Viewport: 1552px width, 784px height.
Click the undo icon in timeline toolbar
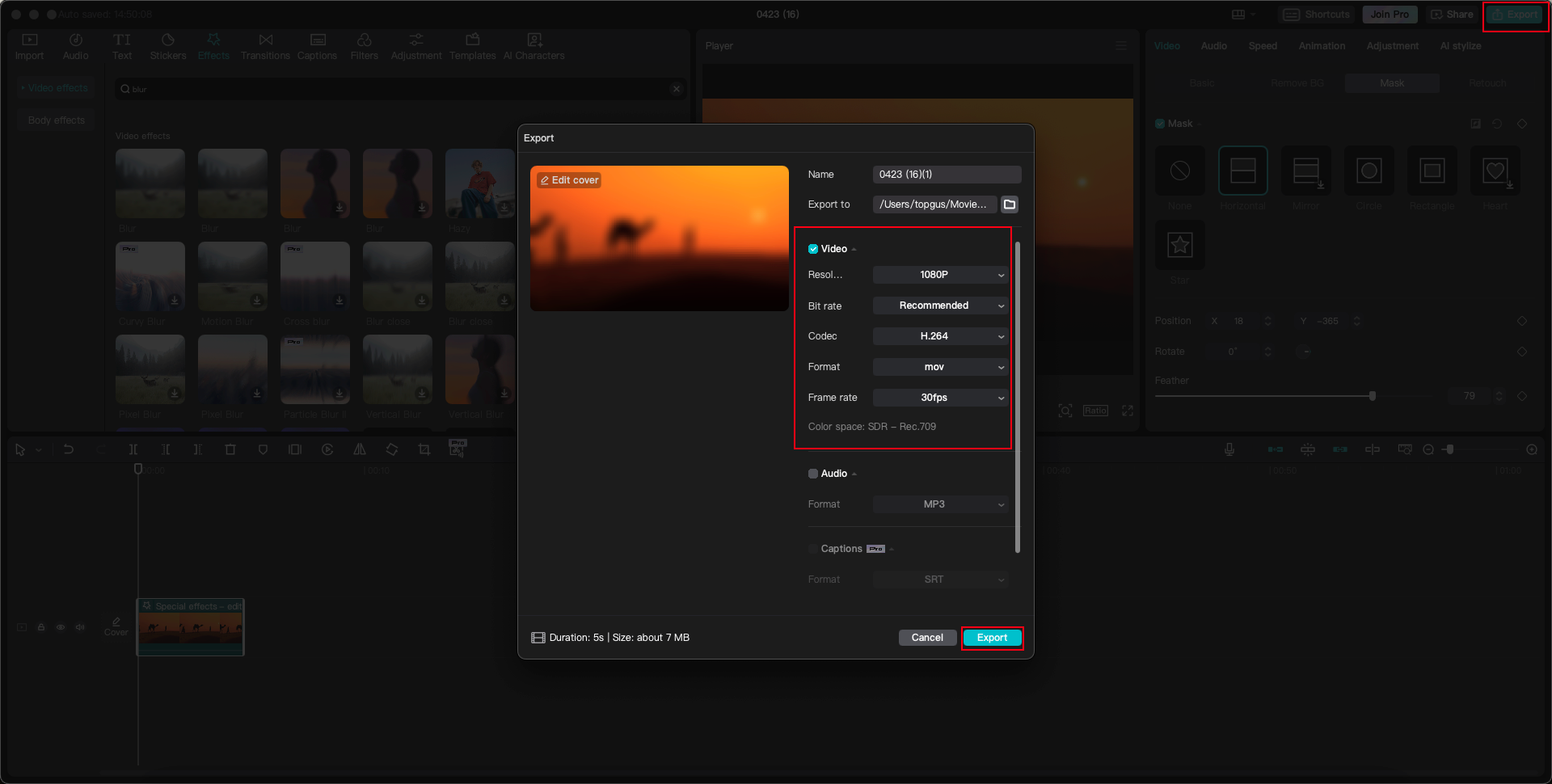tap(69, 449)
